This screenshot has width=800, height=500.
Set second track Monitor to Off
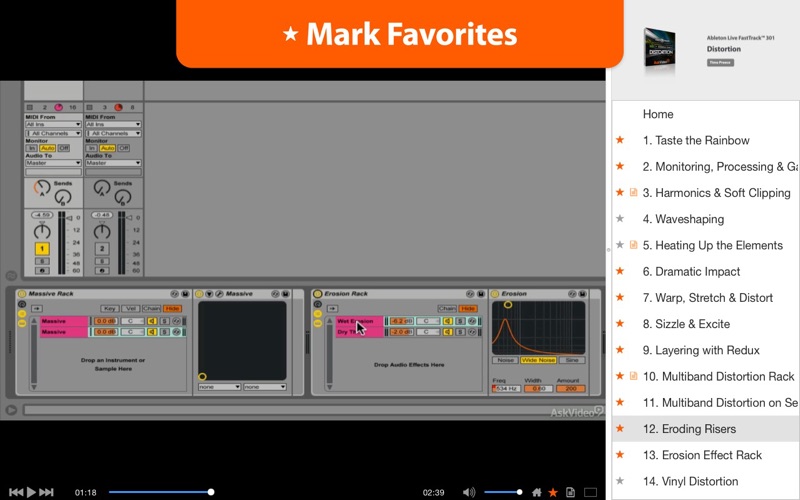click(123, 148)
